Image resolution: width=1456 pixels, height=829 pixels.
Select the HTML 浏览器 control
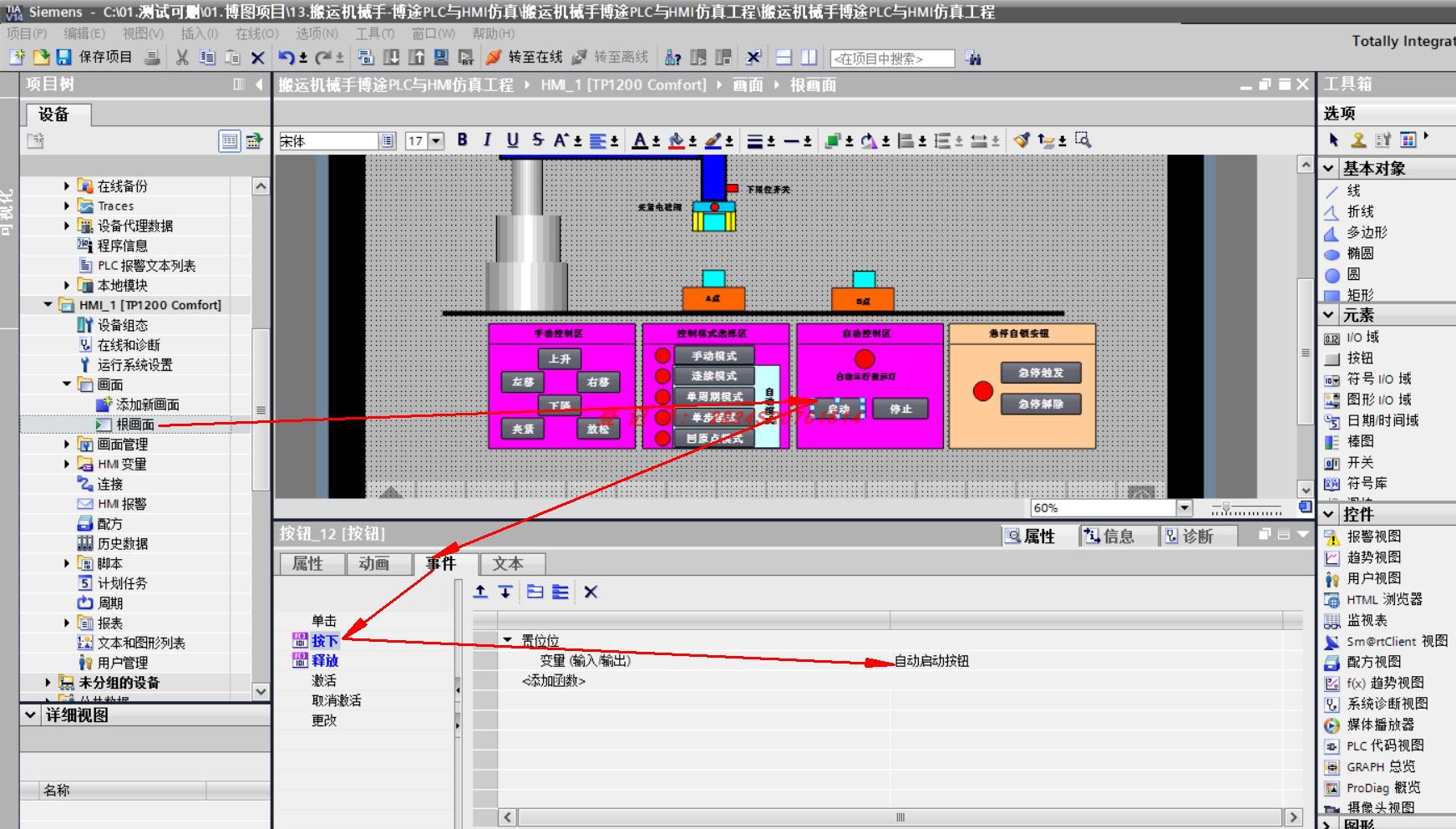point(1384,599)
